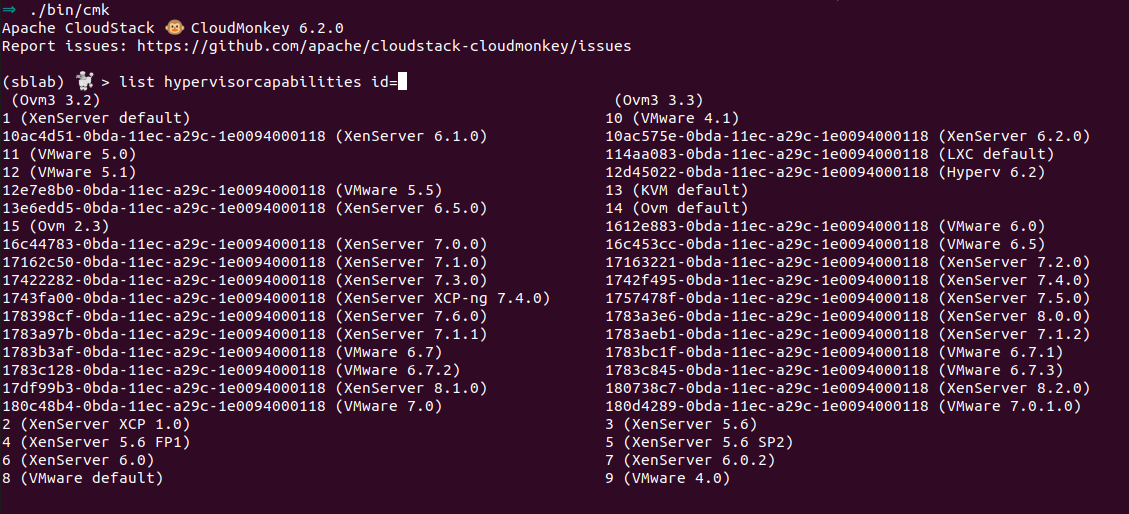Select the LXC default entry
Image resolution: width=1129 pixels, height=514 pixels.
830,154
